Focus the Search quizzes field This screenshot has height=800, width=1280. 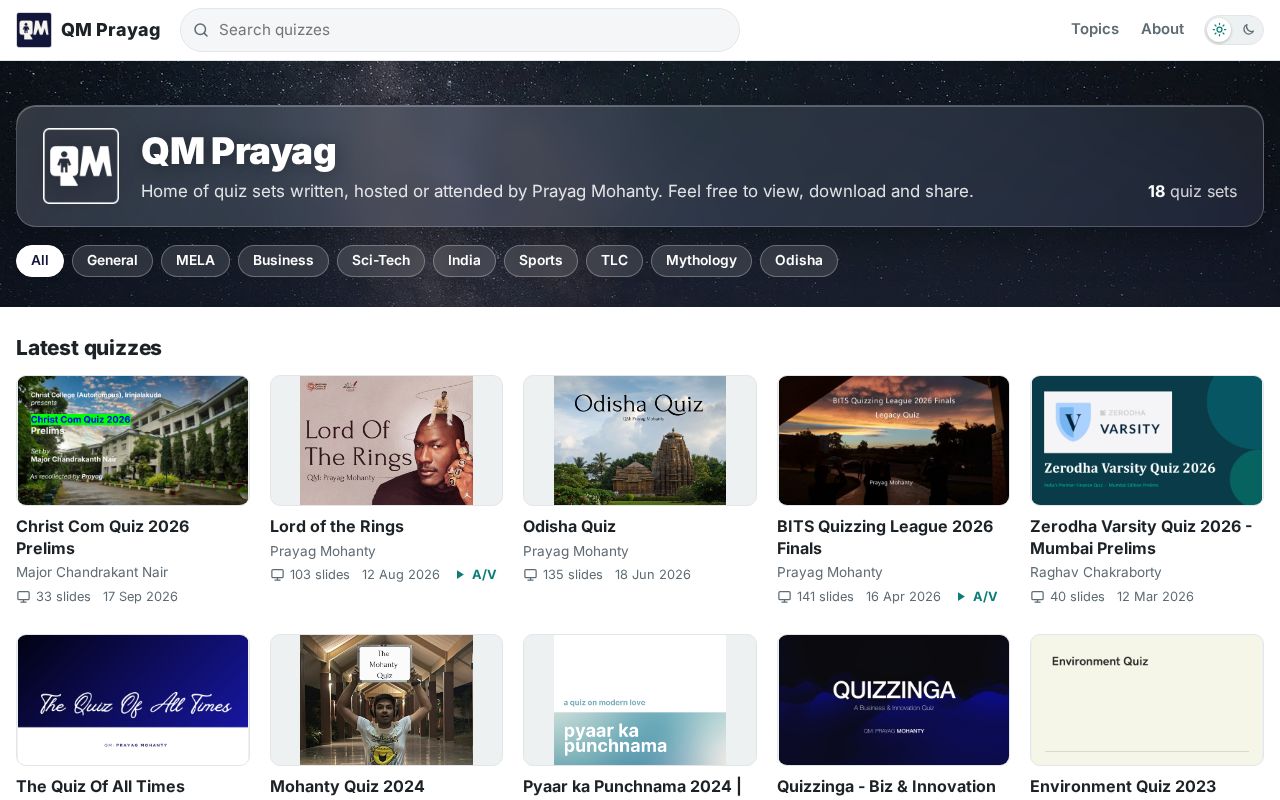pos(460,30)
